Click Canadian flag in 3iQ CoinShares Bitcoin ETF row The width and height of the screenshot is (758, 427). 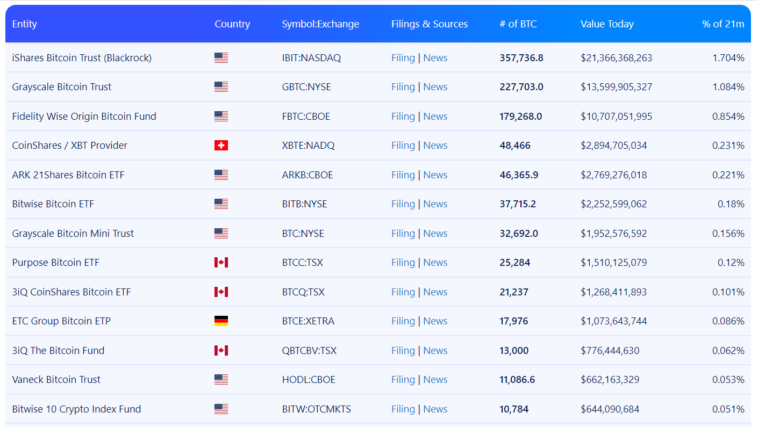click(221, 292)
